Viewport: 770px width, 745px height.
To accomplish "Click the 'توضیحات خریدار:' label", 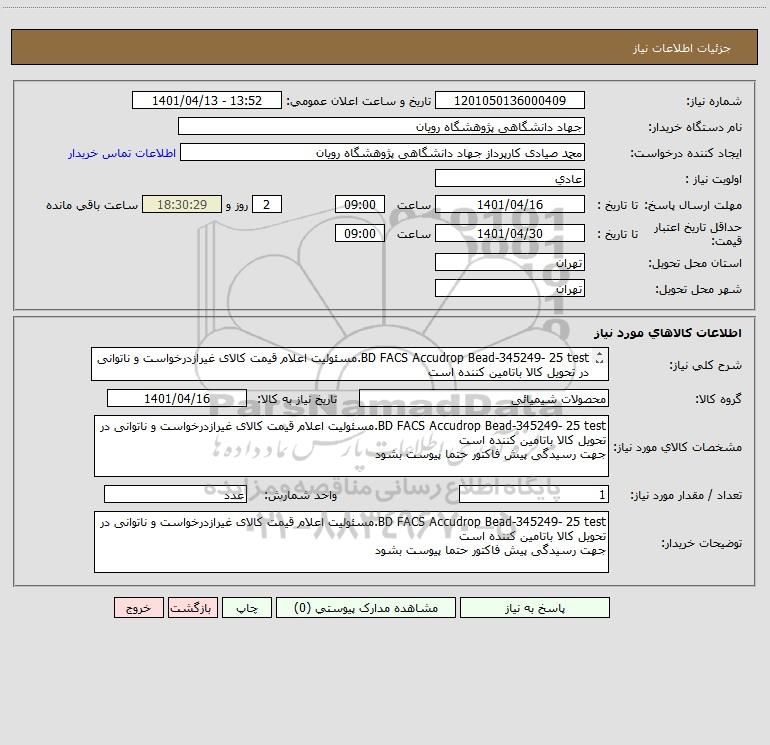I will click(x=701, y=543).
